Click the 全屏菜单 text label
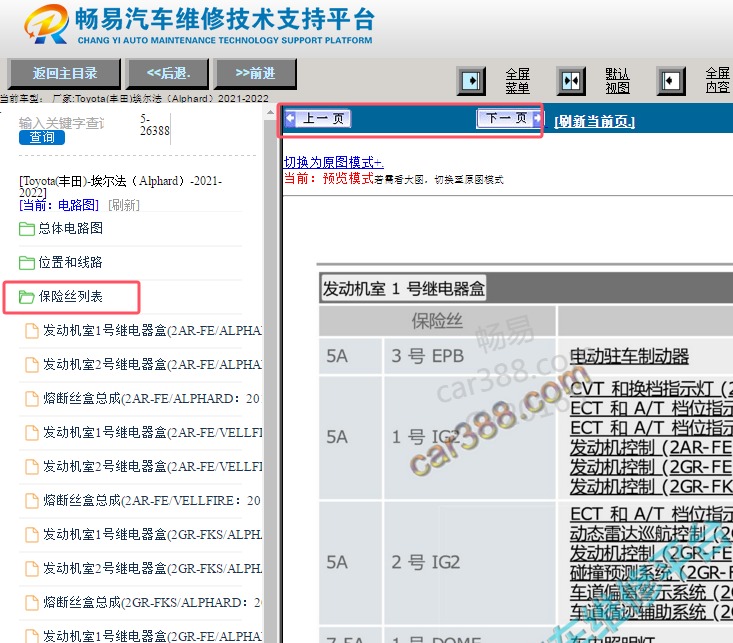Viewport: 733px width, 643px height. (x=517, y=81)
